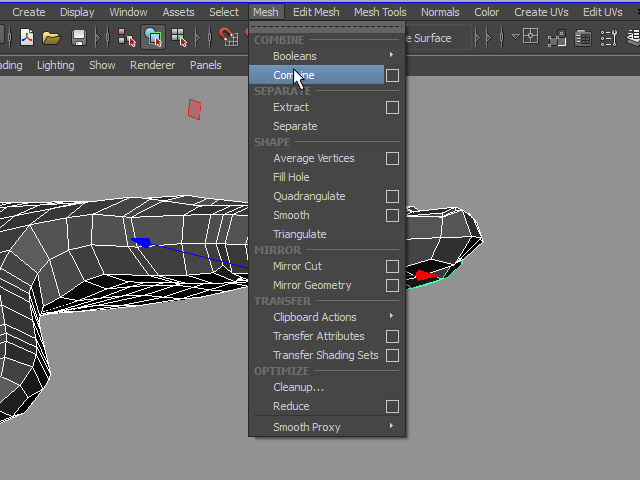Select by component type mode icon
Image resolution: width=640 pixels, height=480 pixels.
(x=179, y=38)
